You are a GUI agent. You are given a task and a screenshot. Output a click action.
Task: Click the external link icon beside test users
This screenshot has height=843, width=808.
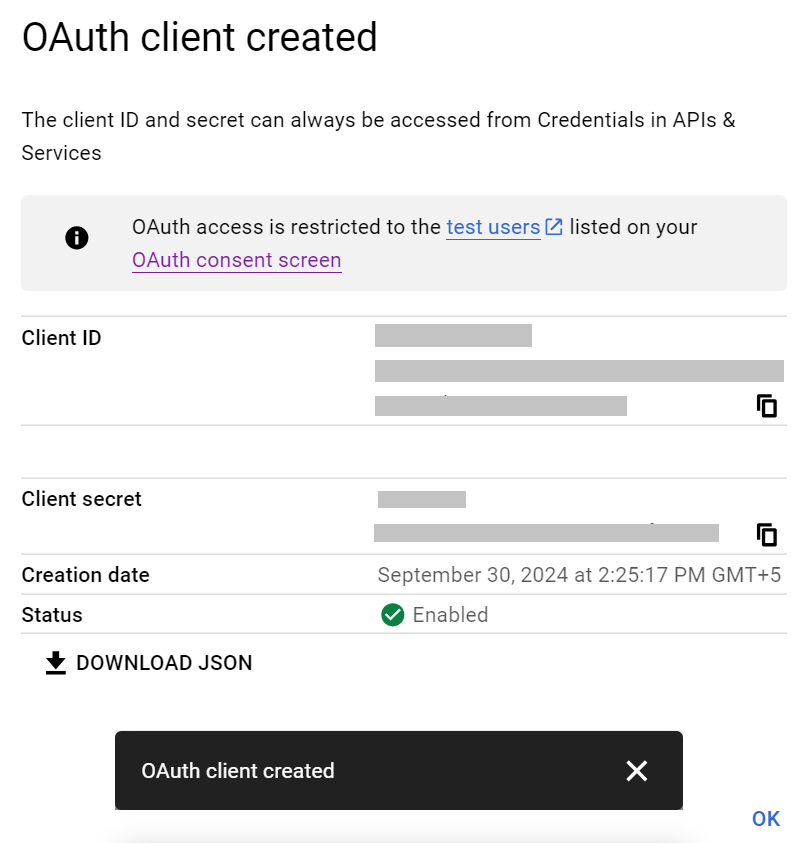pos(554,227)
